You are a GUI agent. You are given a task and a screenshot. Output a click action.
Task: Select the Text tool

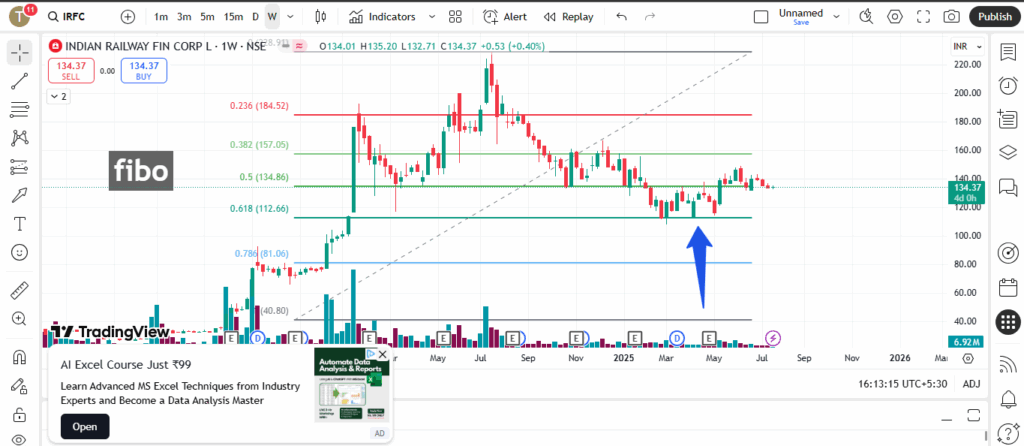[20, 224]
